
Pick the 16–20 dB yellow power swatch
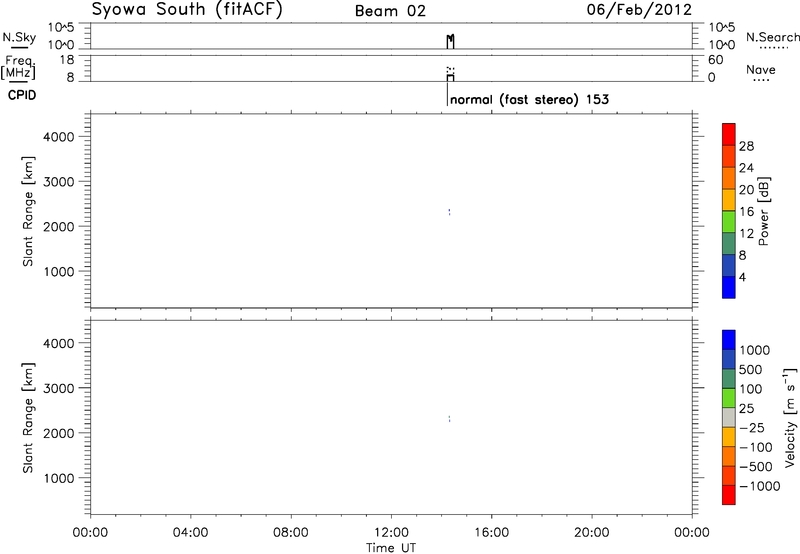[x=729, y=200]
